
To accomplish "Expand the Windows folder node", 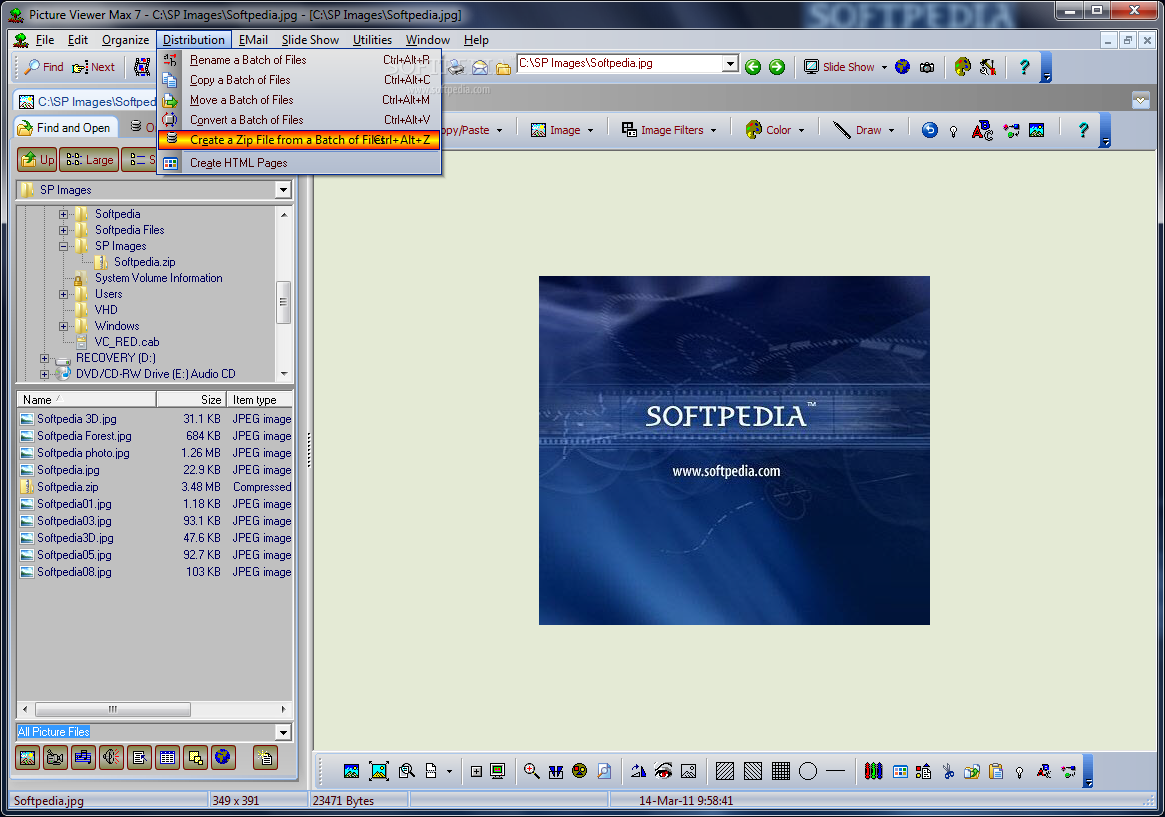I will point(63,326).
